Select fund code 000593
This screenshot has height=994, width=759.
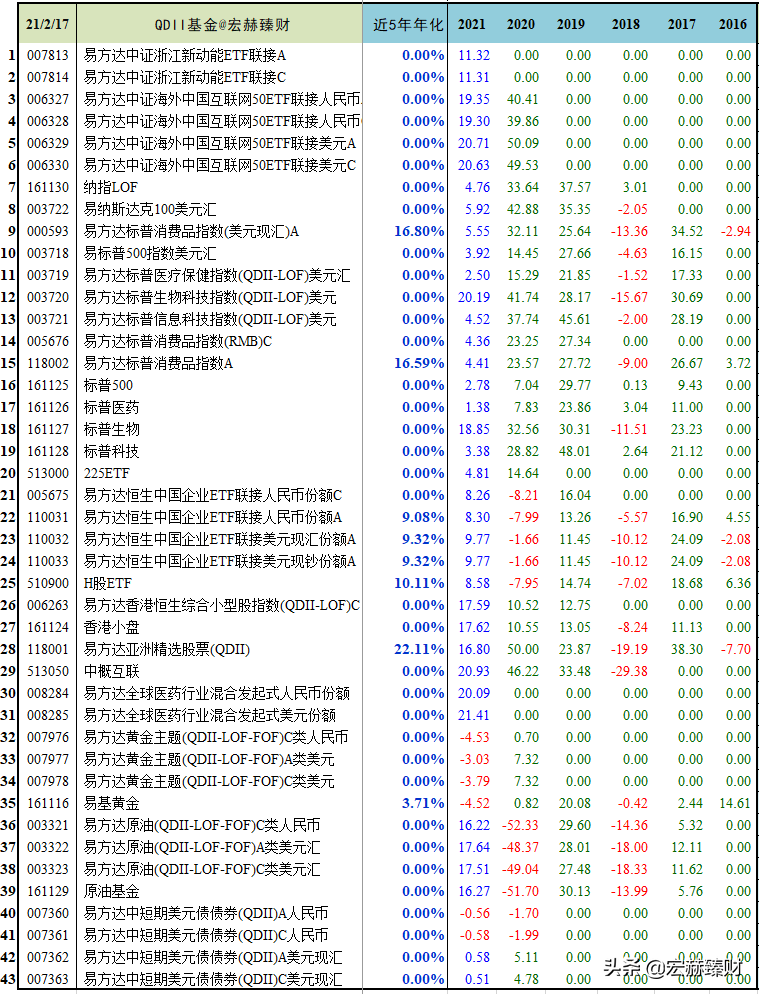click(x=48, y=231)
